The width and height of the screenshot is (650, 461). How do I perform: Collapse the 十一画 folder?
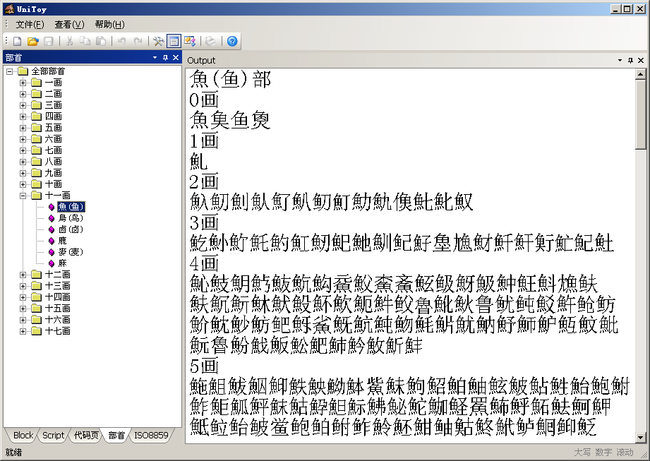23,195
